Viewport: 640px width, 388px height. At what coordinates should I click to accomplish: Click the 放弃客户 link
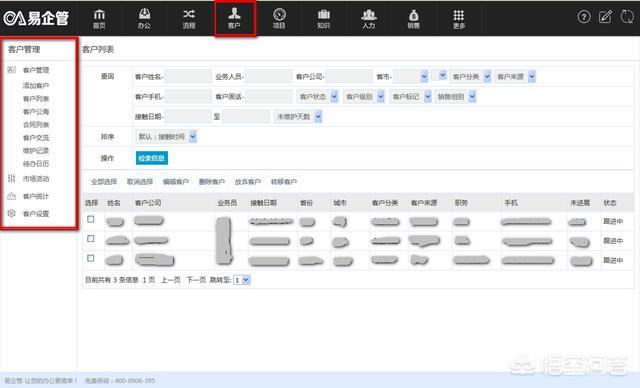click(x=247, y=182)
